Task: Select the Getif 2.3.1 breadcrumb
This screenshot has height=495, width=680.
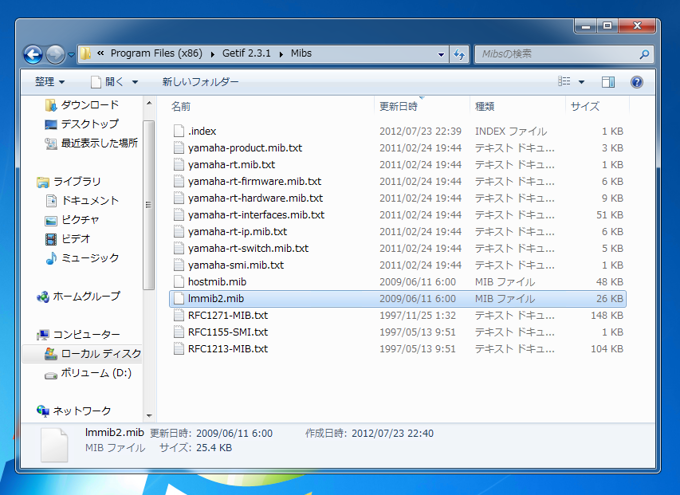Action: click(x=246, y=53)
